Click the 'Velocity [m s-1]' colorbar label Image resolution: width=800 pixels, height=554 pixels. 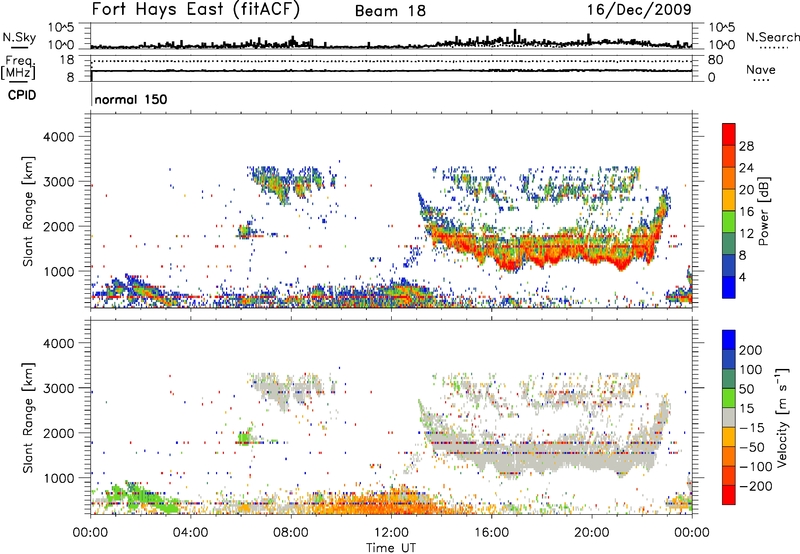[782, 417]
